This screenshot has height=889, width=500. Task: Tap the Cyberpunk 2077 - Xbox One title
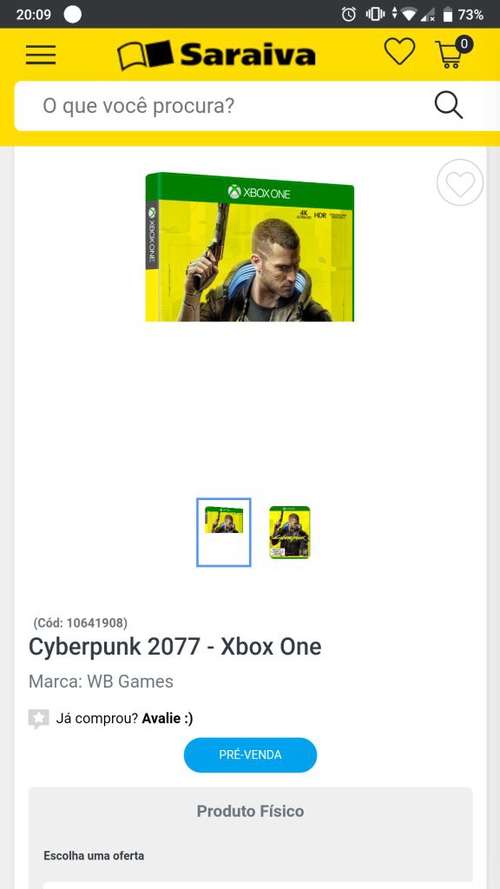click(175, 647)
